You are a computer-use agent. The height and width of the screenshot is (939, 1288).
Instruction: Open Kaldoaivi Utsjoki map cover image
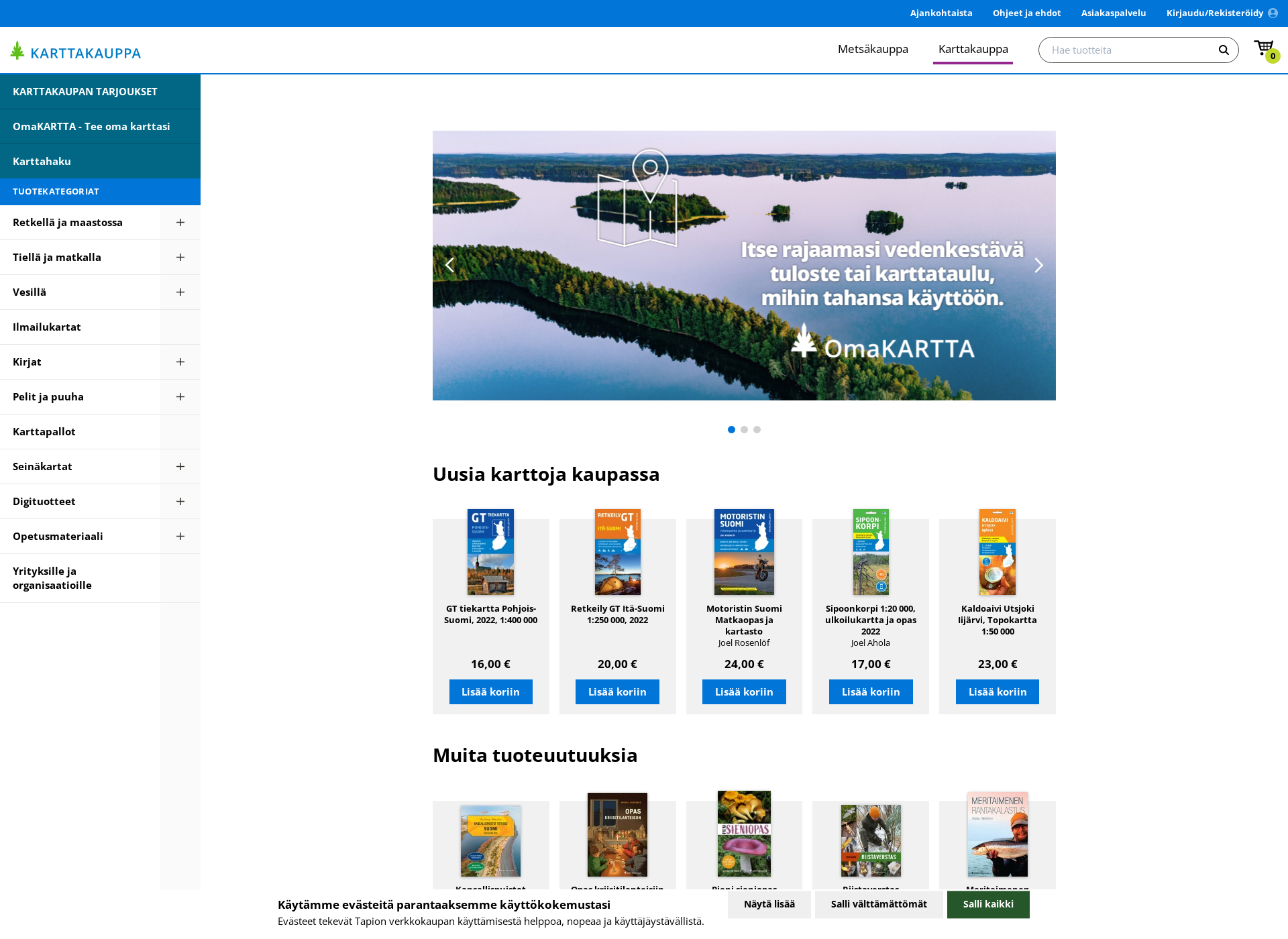(x=998, y=552)
